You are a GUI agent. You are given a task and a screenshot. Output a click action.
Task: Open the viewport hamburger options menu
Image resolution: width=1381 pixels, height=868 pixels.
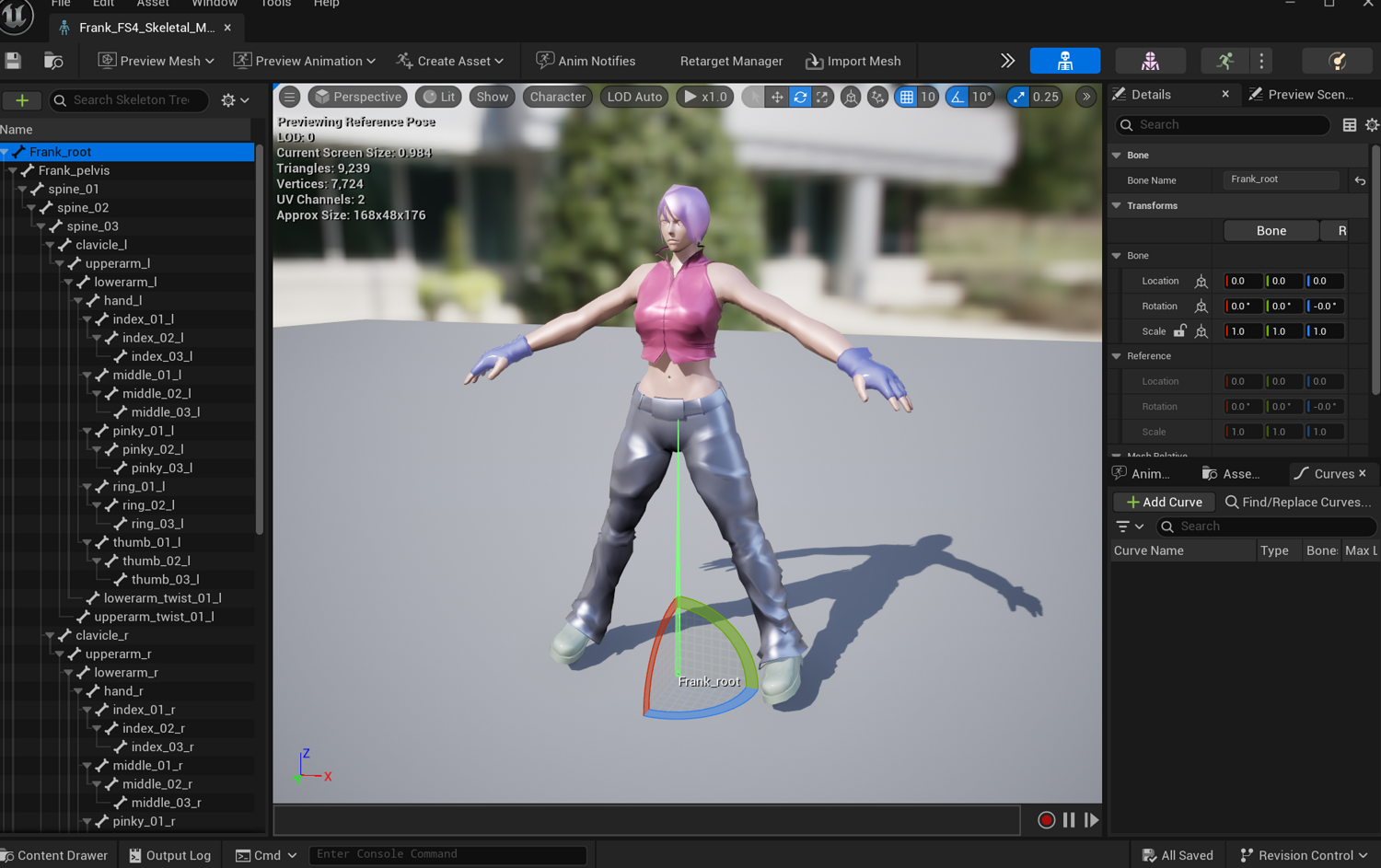289,97
